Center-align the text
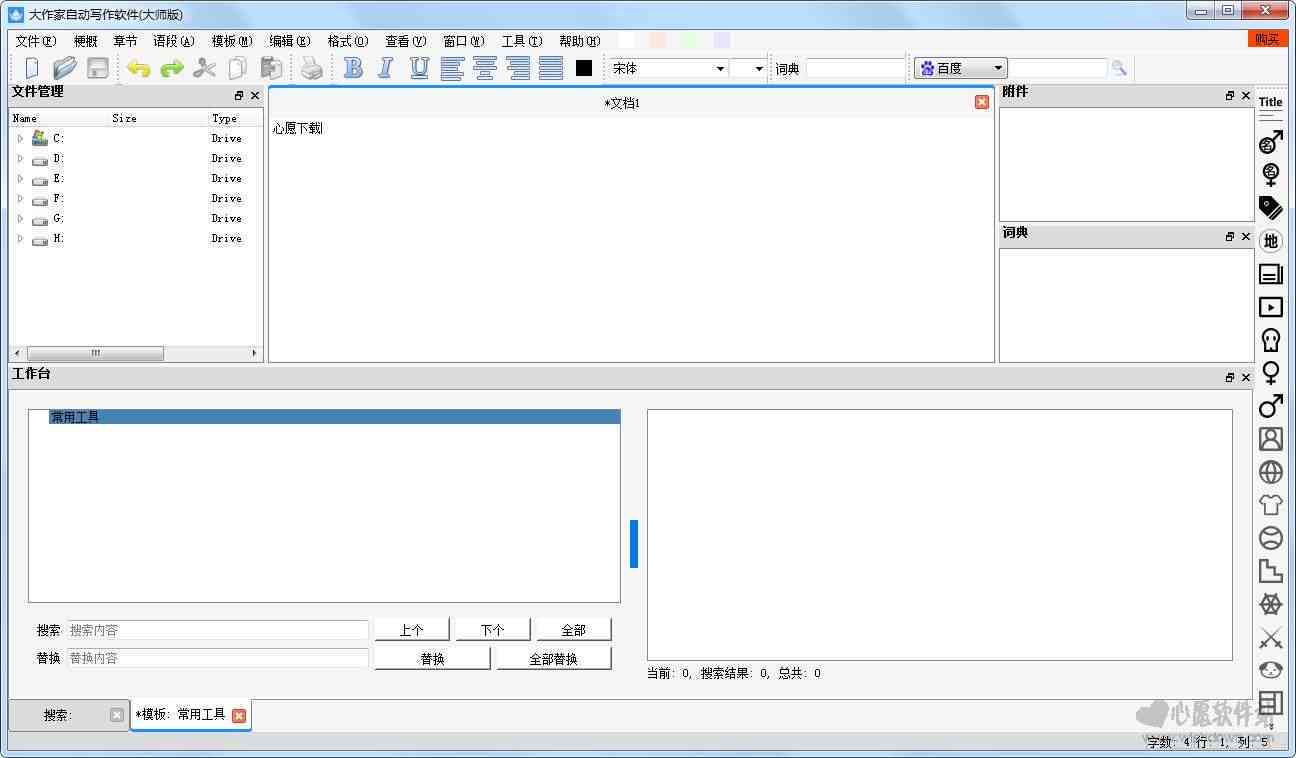 [x=485, y=68]
